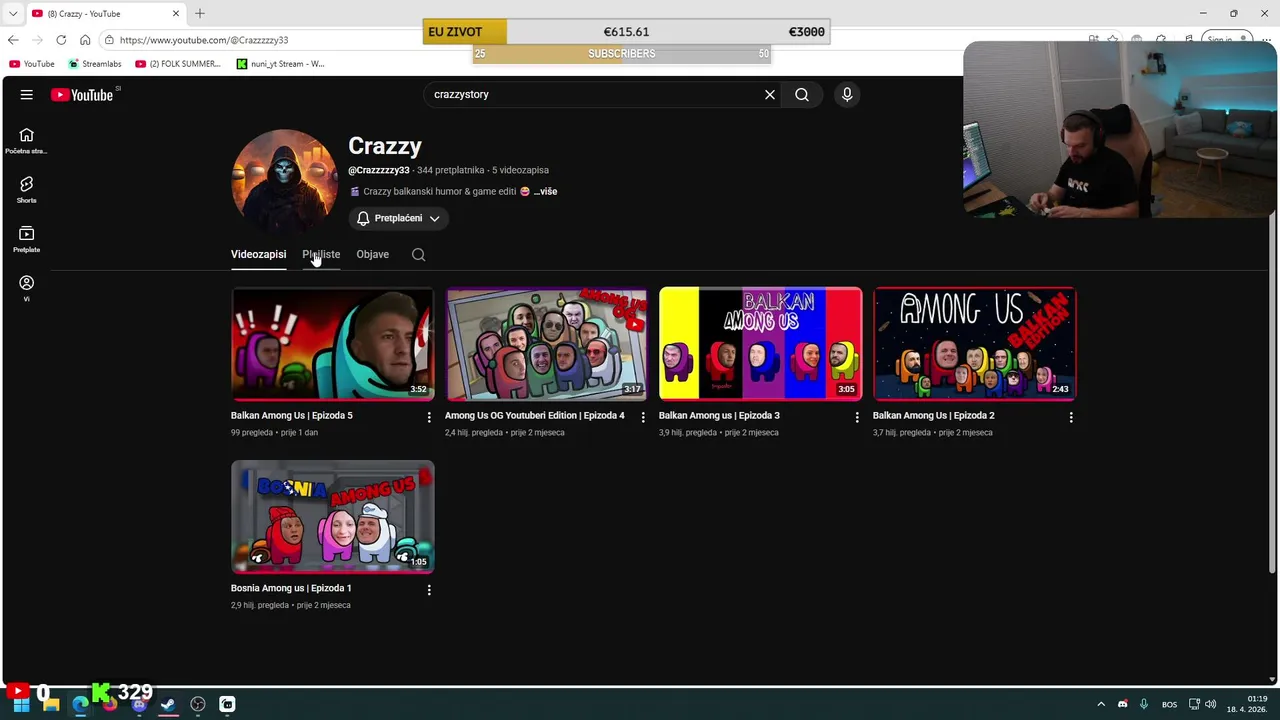Screen dimensions: 1280x720
Task: Open the nuni_yt Stream bookmark
Action: tap(281, 64)
